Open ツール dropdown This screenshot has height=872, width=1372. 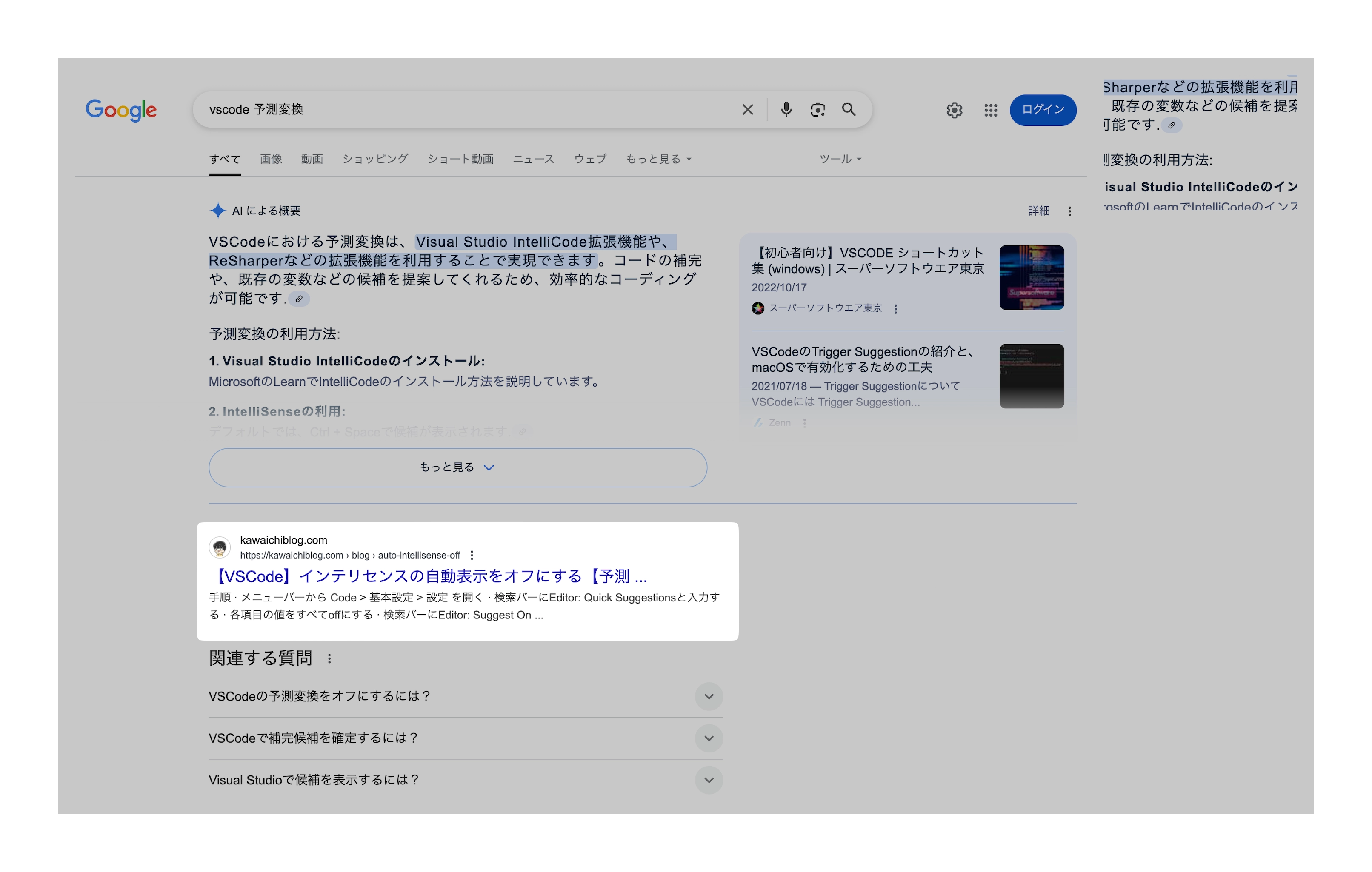(840, 159)
